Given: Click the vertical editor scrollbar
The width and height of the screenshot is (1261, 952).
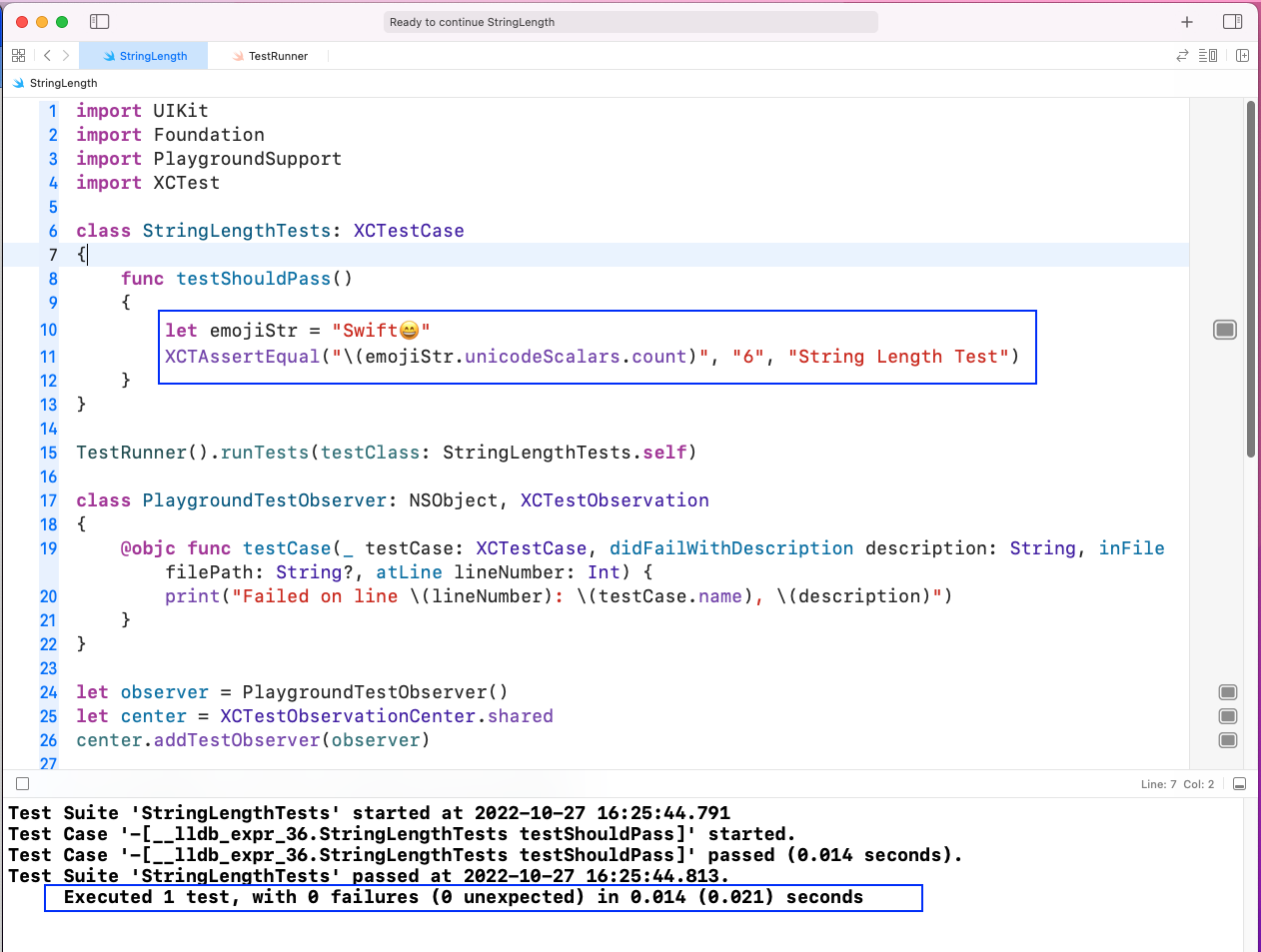Looking at the screenshot, I should pyautogui.click(x=1250, y=279).
